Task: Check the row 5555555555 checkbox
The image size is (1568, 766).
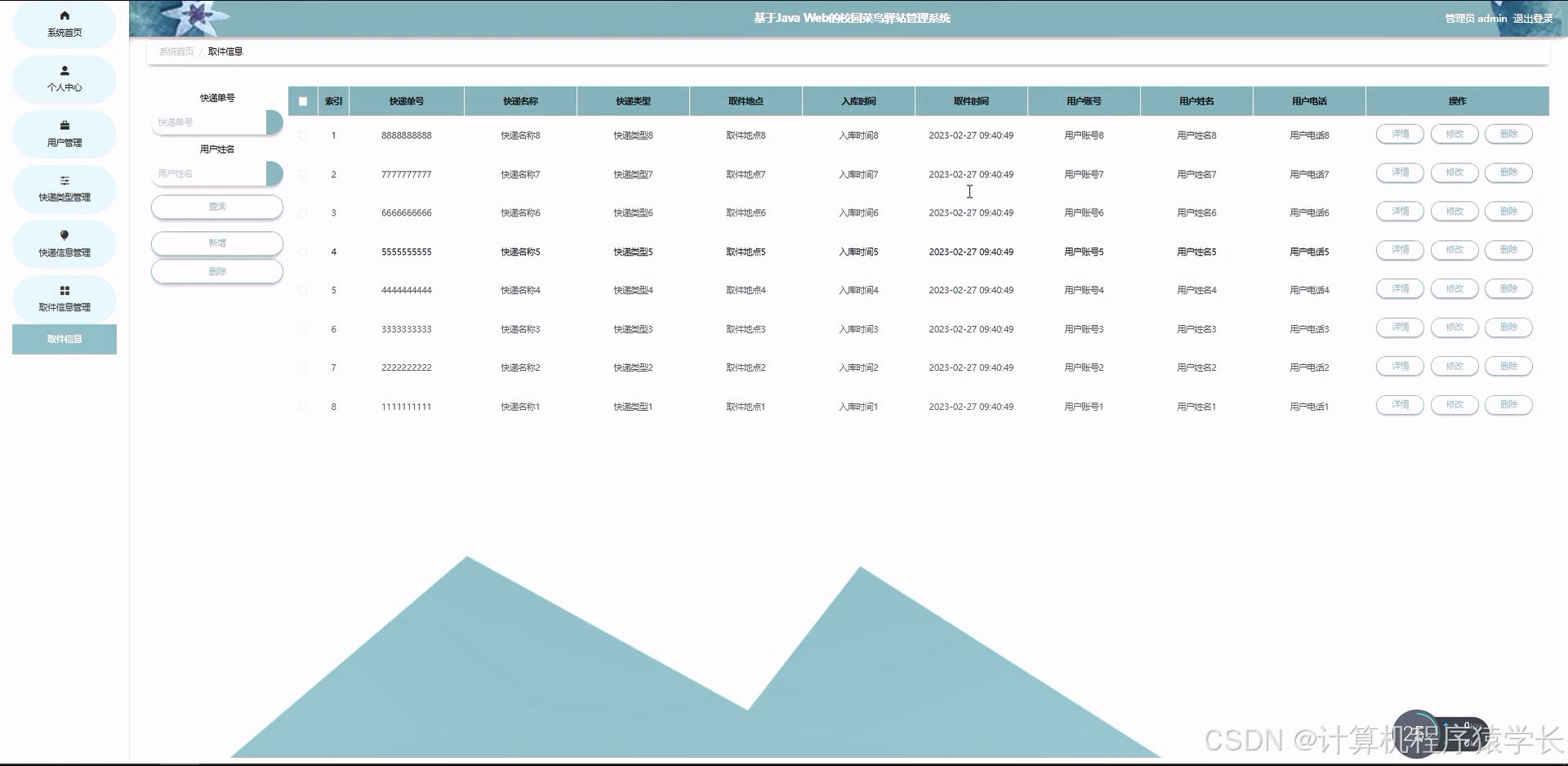Action: point(303,252)
